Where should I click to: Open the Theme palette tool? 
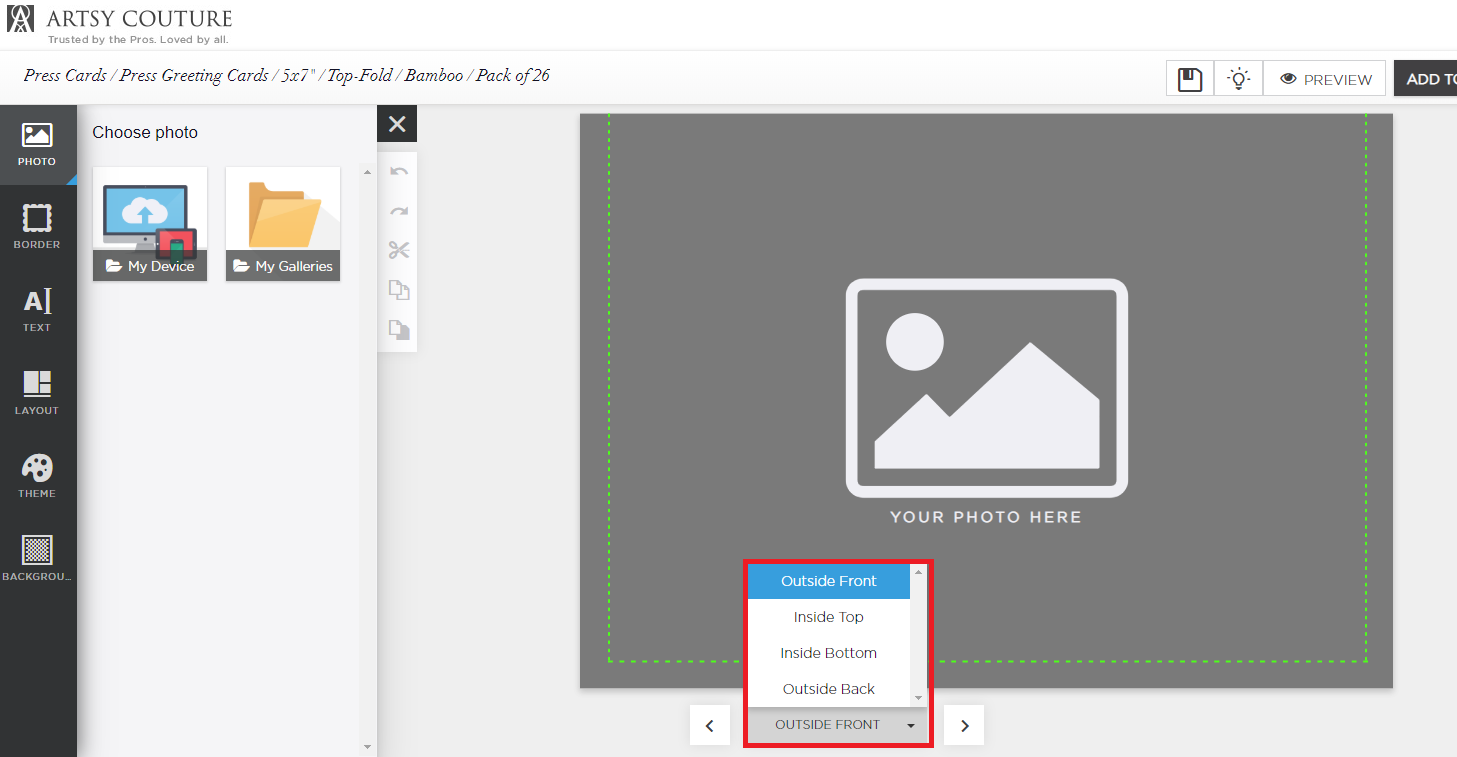pyautogui.click(x=37, y=476)
